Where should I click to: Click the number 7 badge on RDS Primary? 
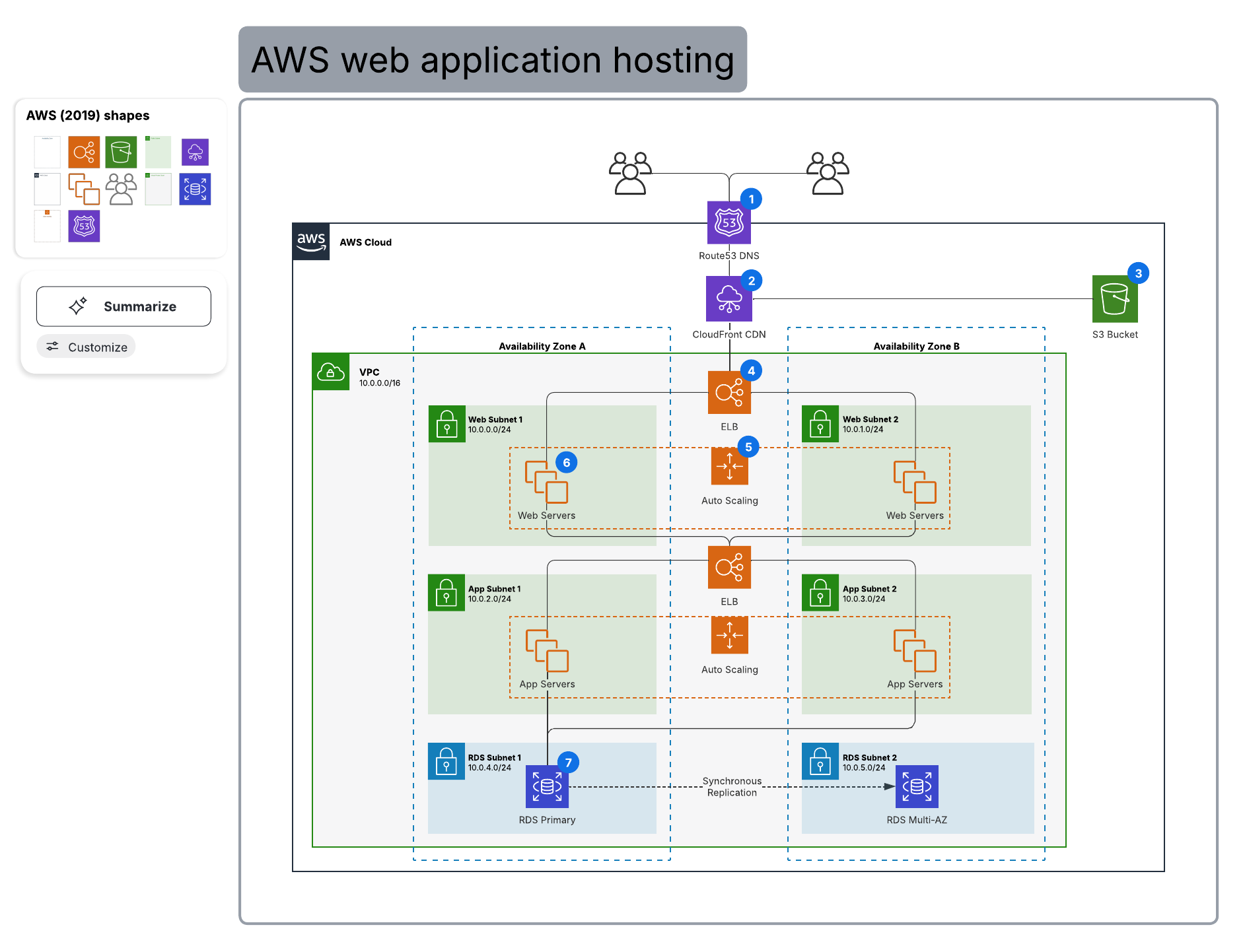coord(568,763)
